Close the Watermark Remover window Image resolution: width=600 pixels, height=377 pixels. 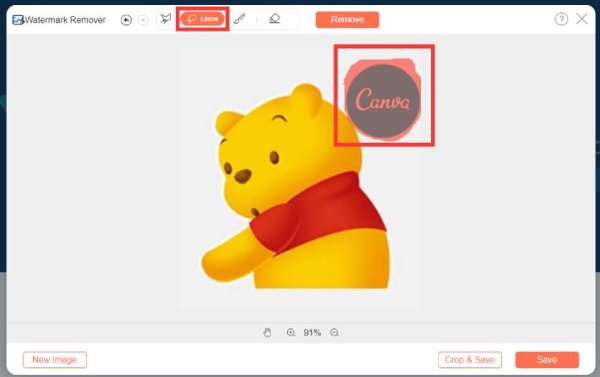pos(582,19)
